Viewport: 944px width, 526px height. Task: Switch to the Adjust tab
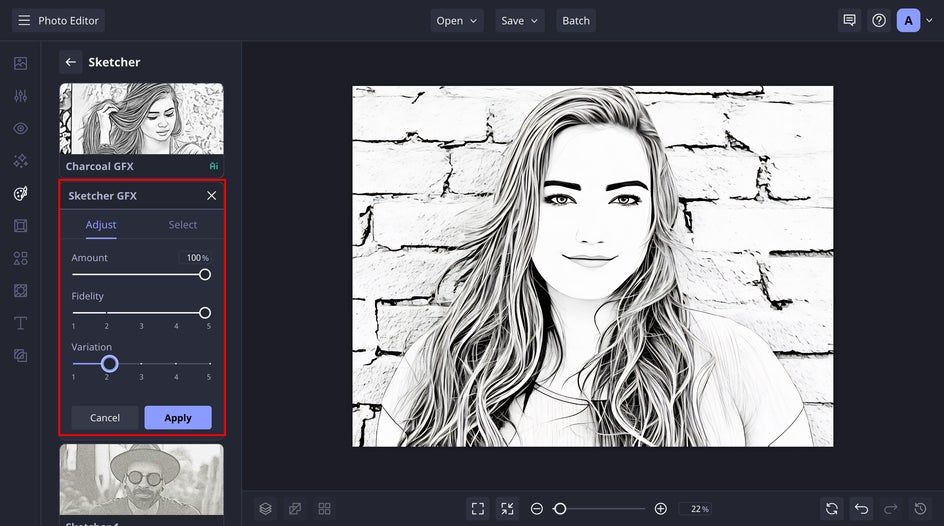pos(101,224)
